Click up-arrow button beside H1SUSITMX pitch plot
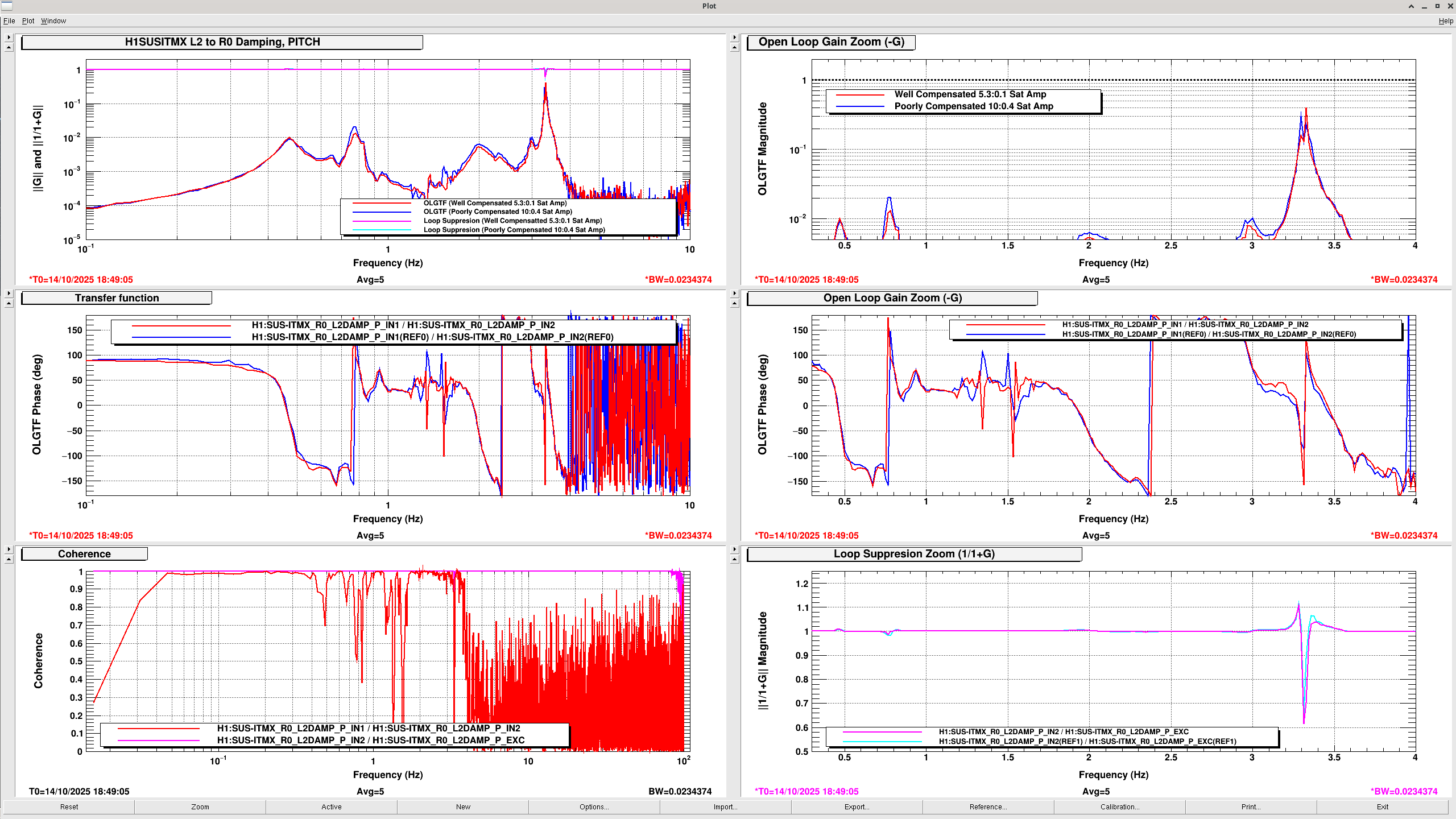The width and height of the screenshot is (1456, 819). (9, 48)
